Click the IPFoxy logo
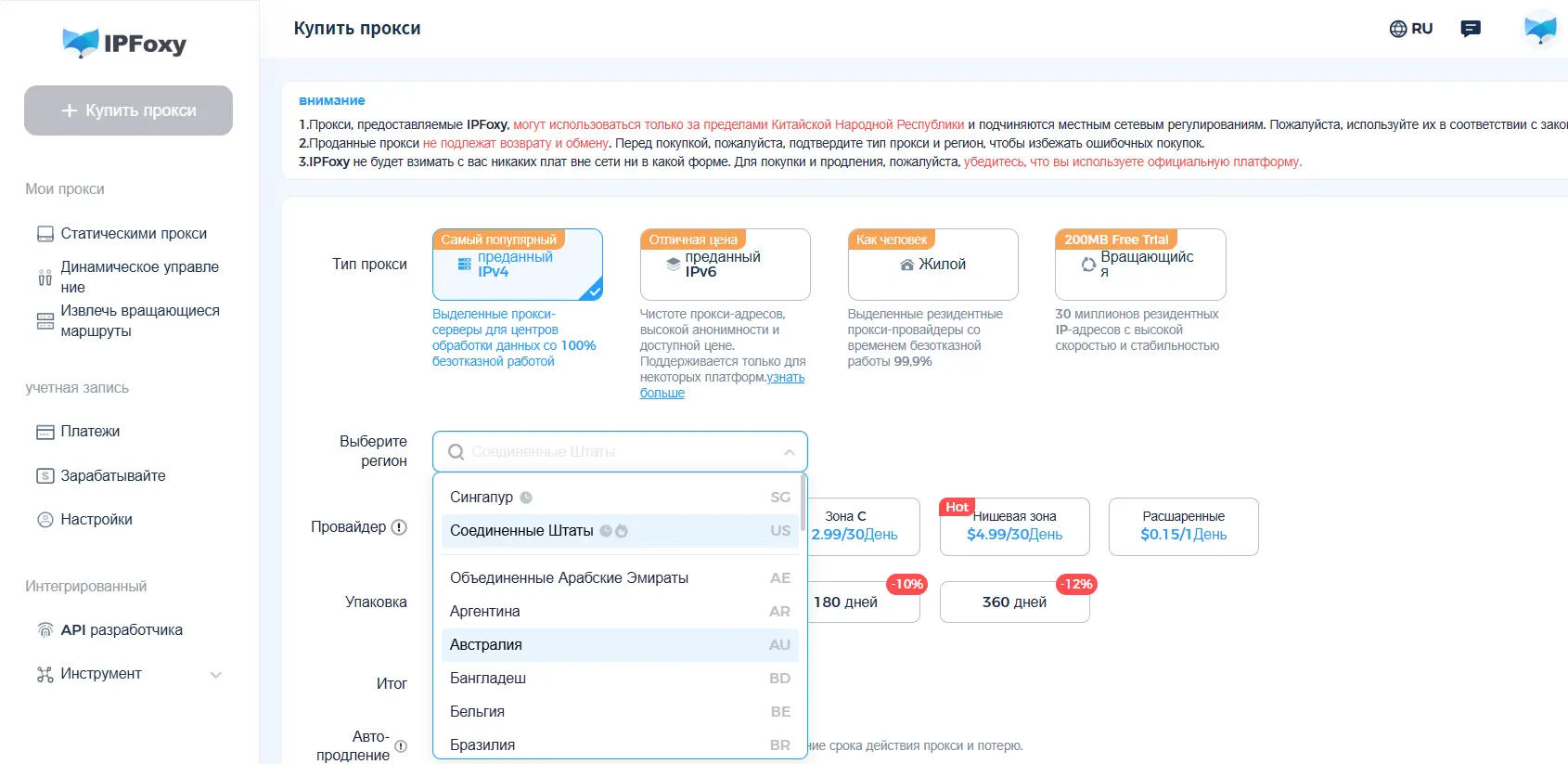1568x764 pixels. pos(124,43)
